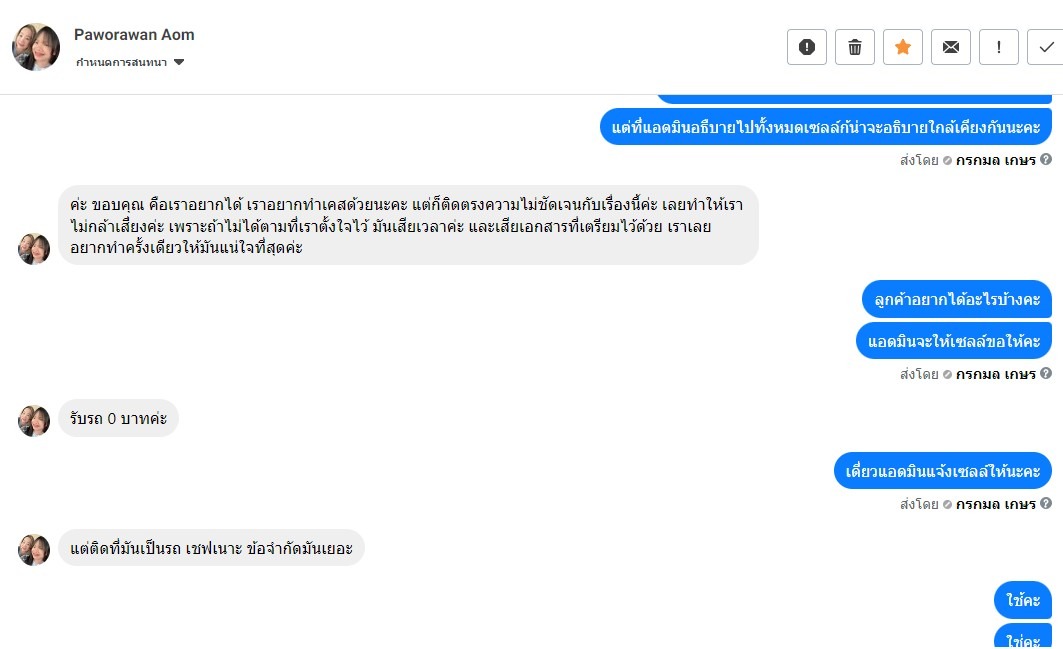Screen dimensions: 1063x649
Task: Select the long customer message starting ค่ะ ขอบคุณ
Action: (x=408, y=225)
